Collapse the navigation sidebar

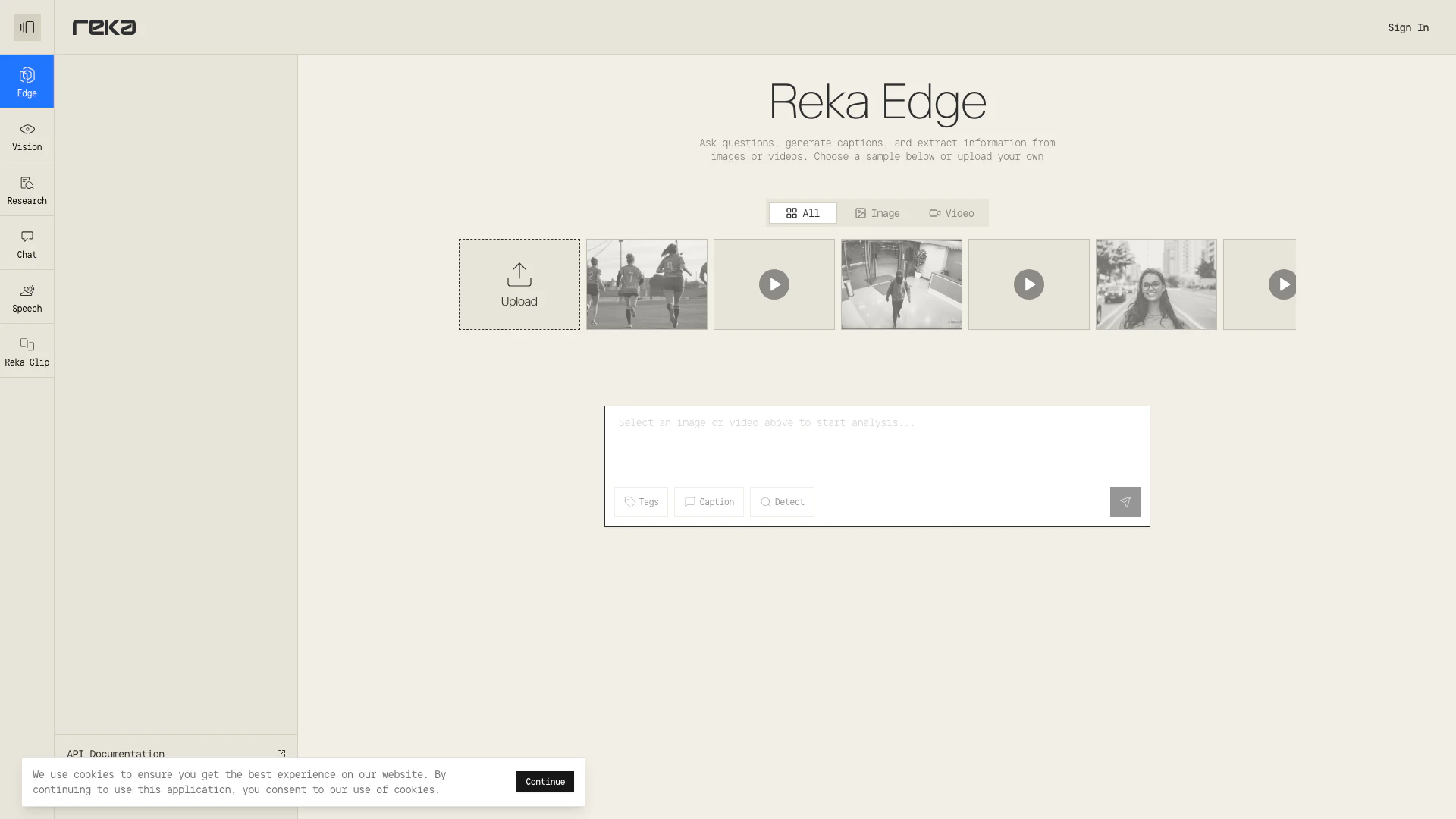(x=27, y=27)
